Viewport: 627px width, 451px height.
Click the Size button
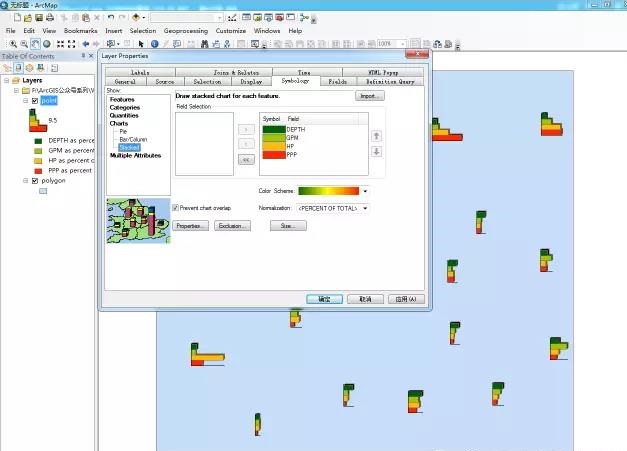tap(288, 226)
